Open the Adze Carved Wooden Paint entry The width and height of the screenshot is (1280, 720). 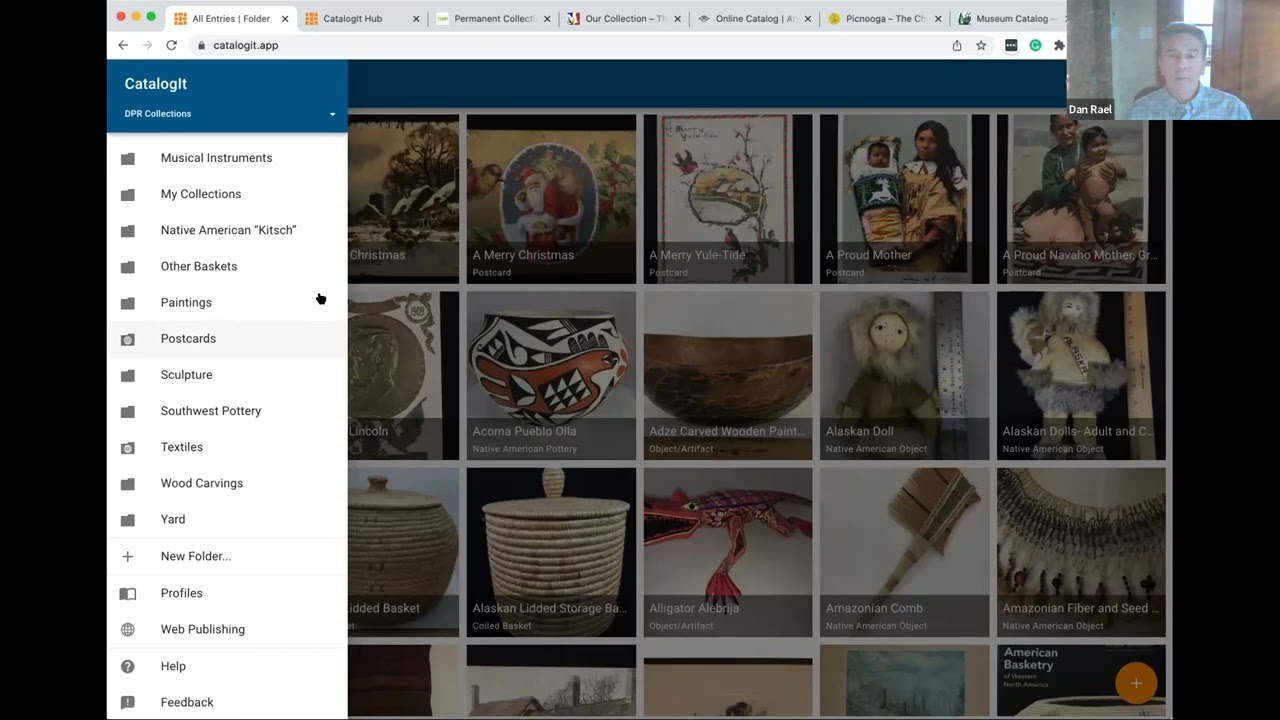(x=728, y=376)
